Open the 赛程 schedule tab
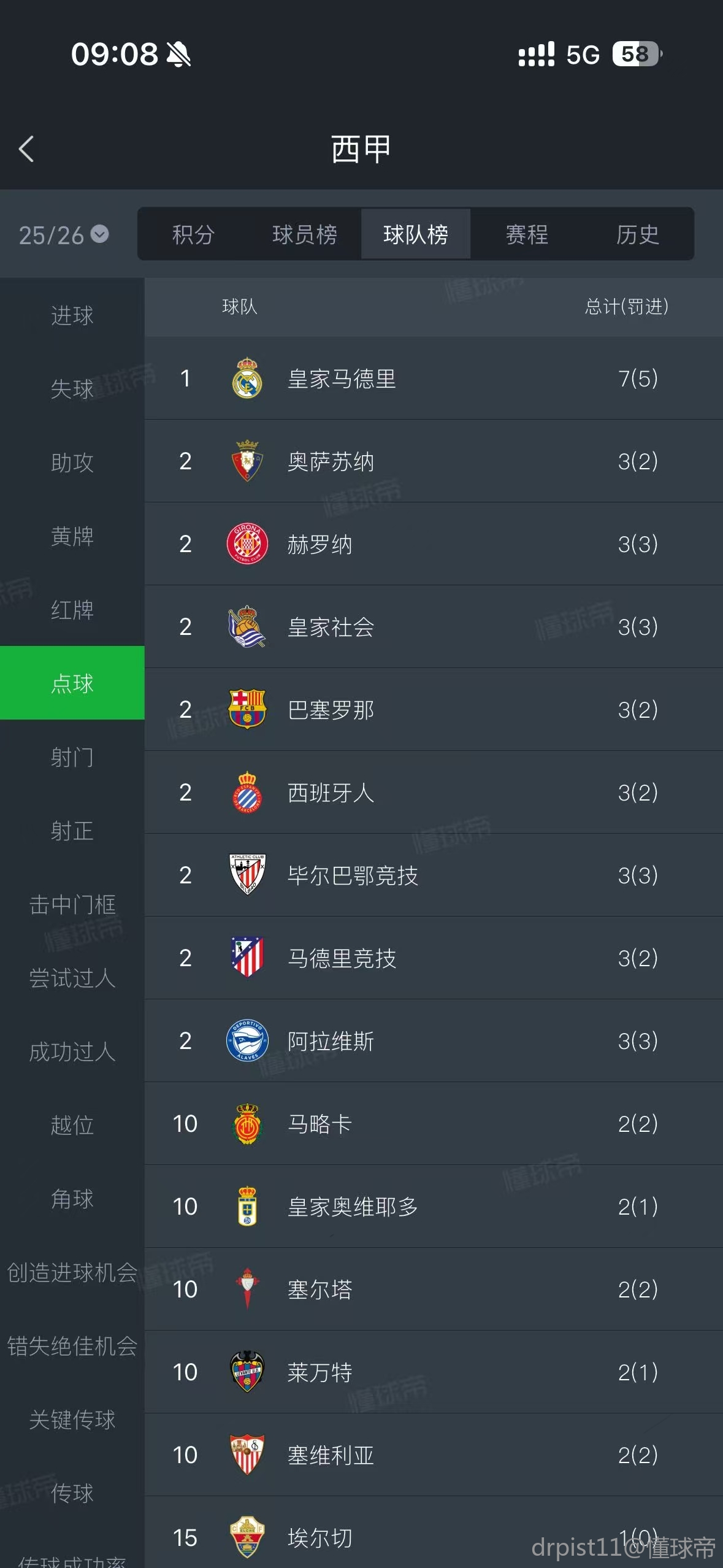 pyautogui.click(x=527, y=234)
